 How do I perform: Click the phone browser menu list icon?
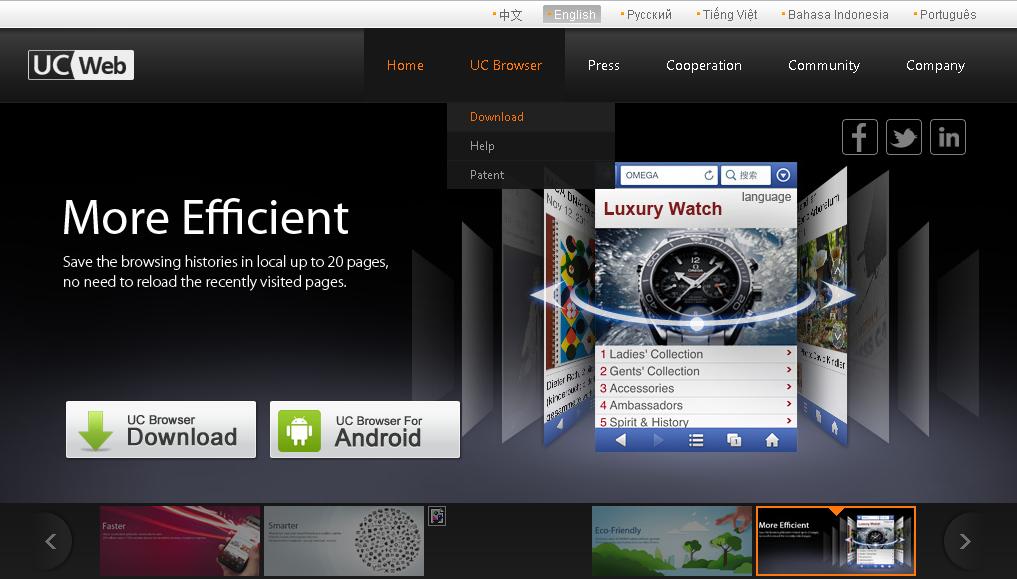(696, 441)
